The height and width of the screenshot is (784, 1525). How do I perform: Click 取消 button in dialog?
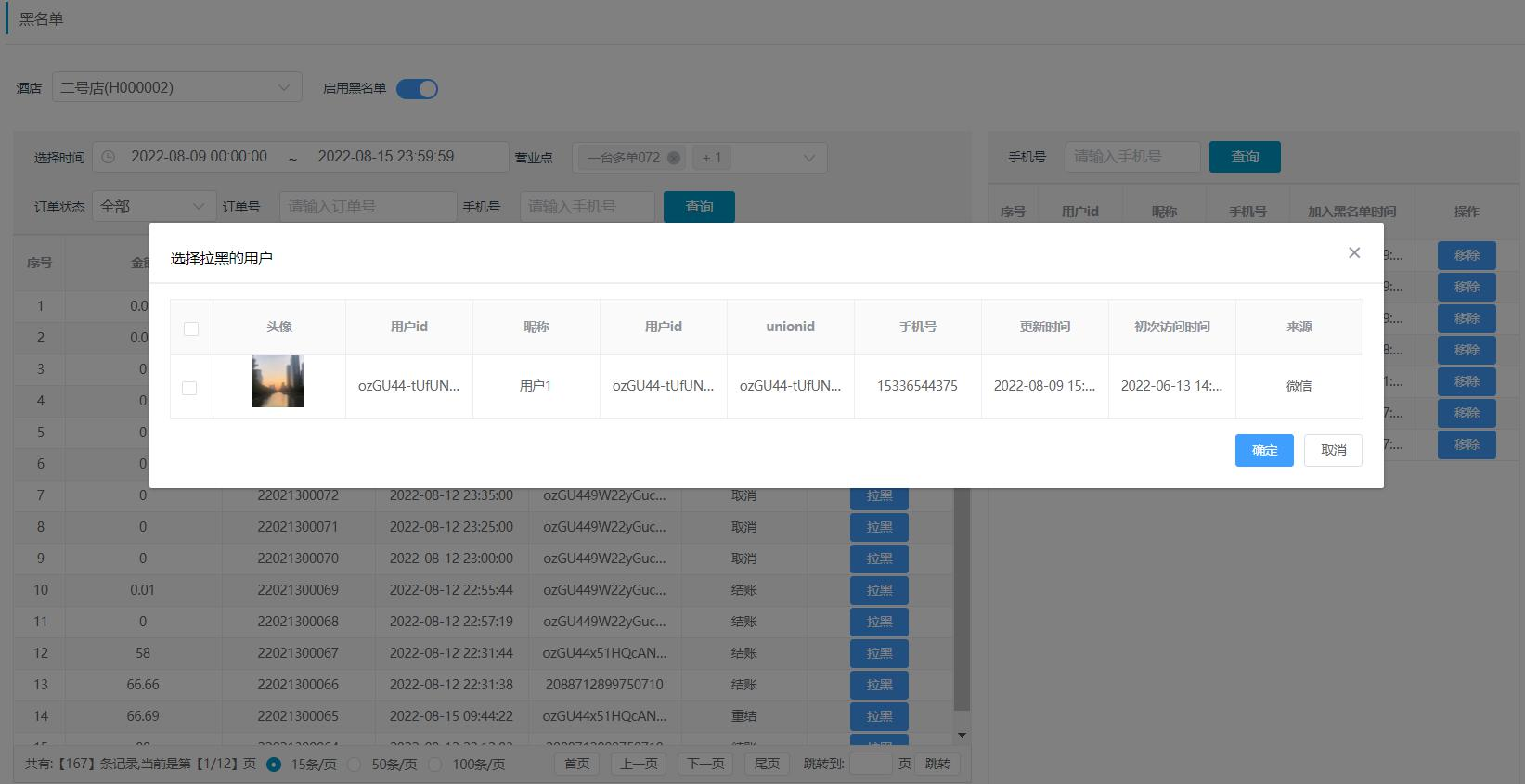click(x=1333, y=450)
